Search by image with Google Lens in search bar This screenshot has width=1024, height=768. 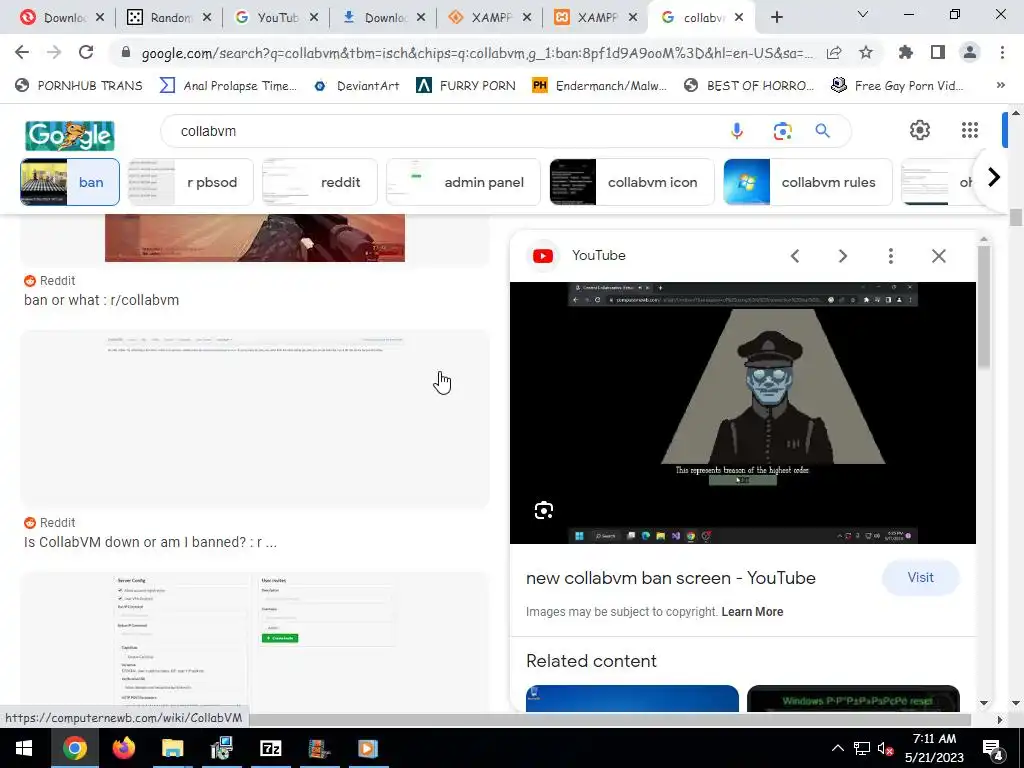point(782,131)
